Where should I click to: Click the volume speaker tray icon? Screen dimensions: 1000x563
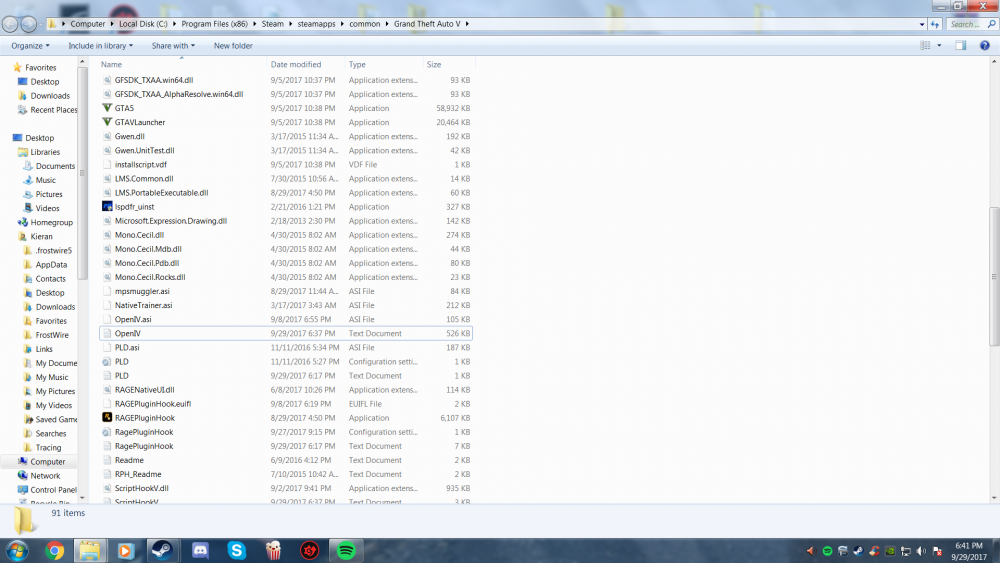(921, 551)
